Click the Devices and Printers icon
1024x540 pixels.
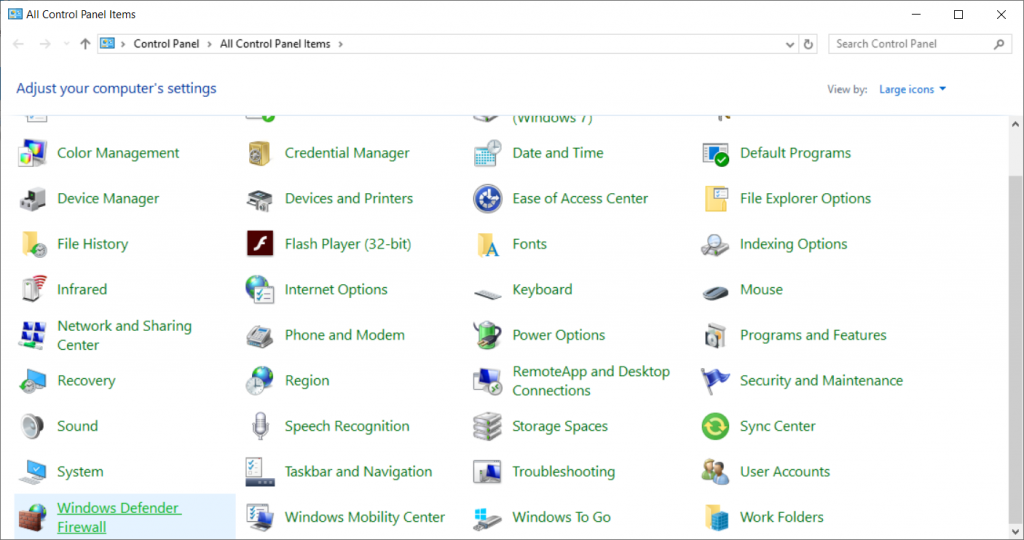(x=259, y=199)
